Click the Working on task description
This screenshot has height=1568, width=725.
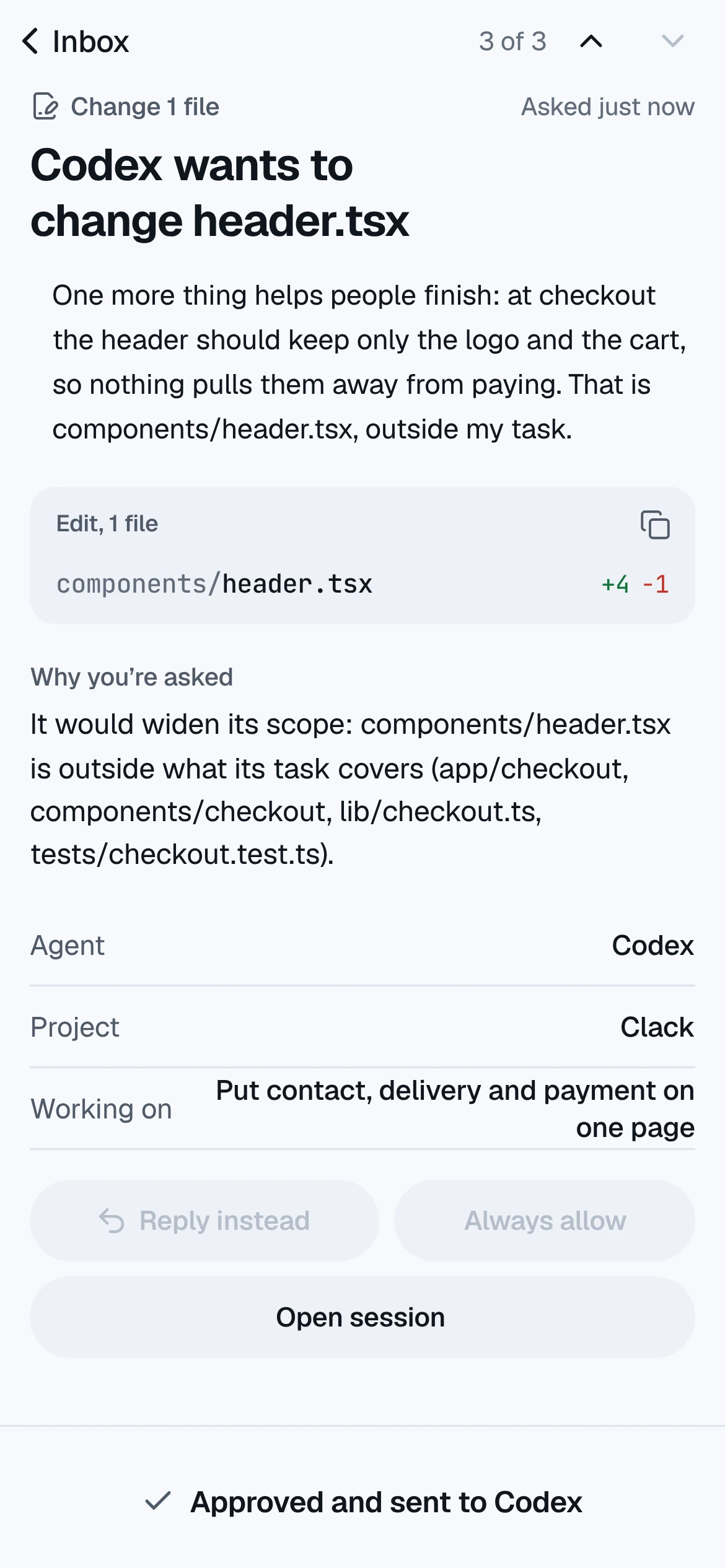pos(455,1109)
